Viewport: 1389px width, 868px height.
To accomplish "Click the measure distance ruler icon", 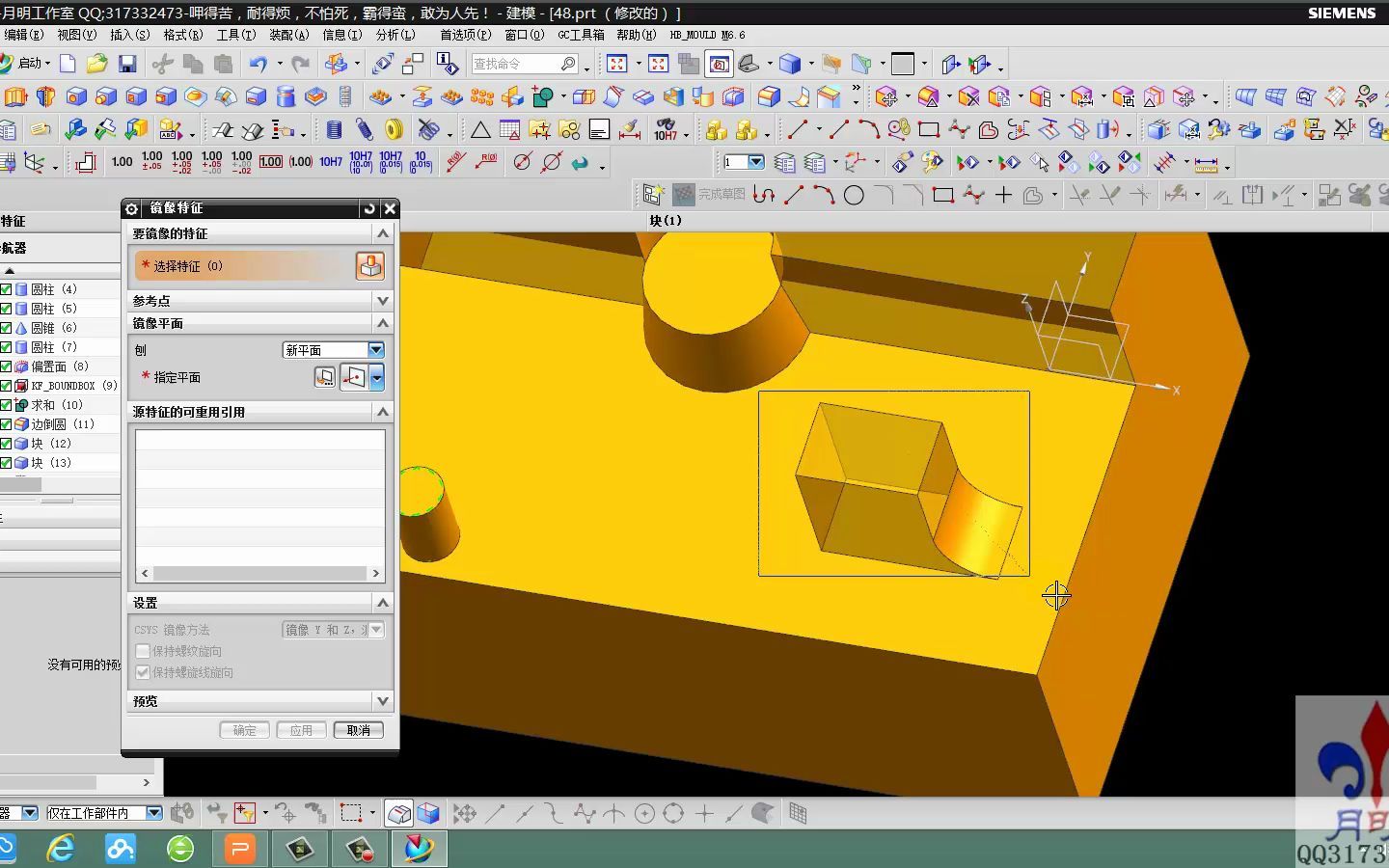I will point(1206,163).
